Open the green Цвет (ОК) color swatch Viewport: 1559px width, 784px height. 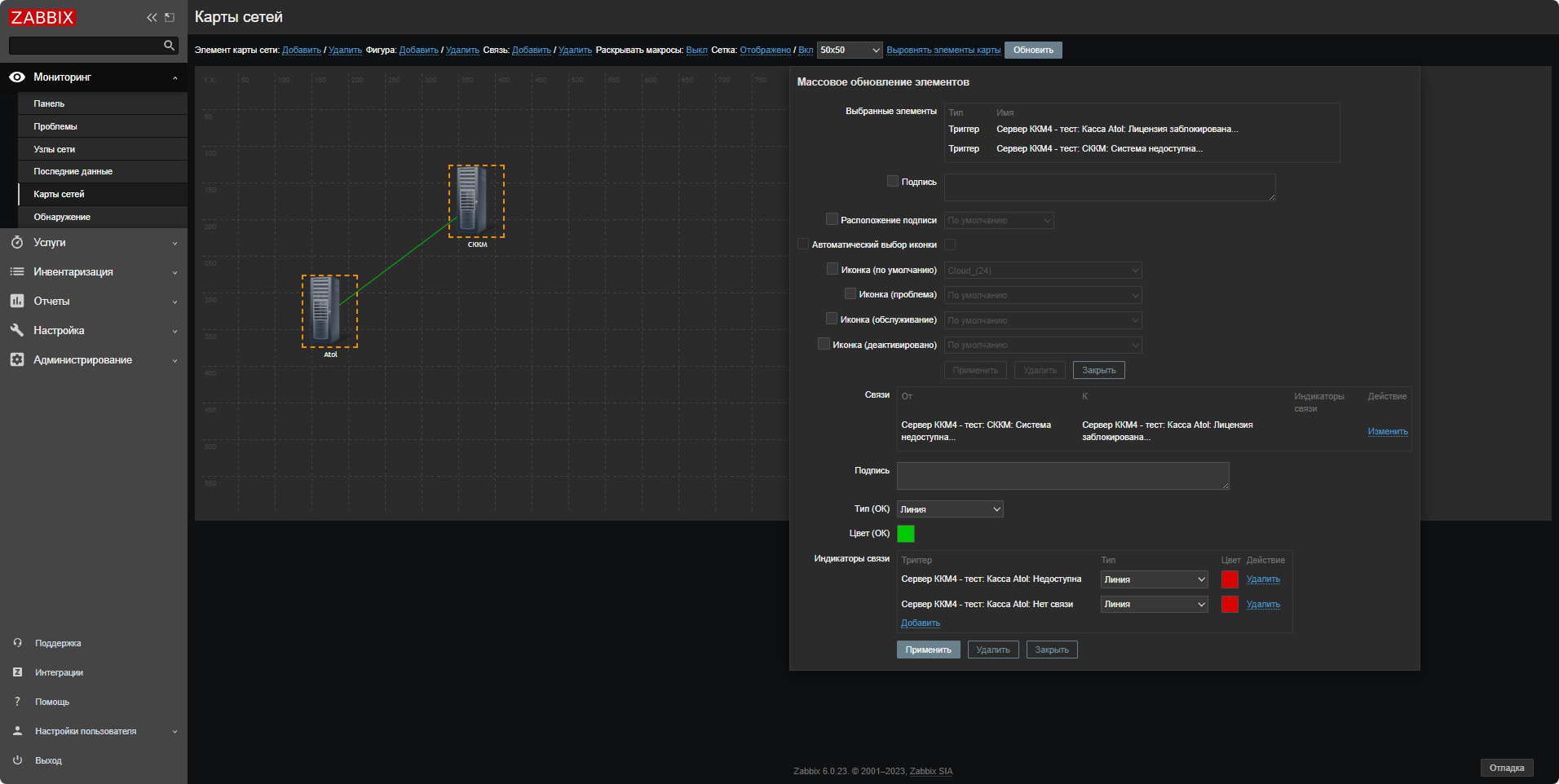coord(906,534)
